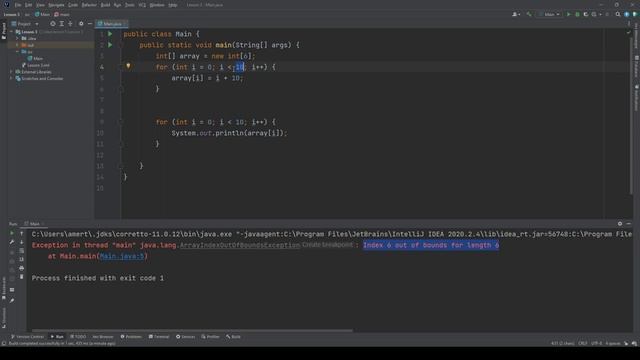The image size is (640, 360).
Task: Expand the .idea folder
Action: coord(17,38)
